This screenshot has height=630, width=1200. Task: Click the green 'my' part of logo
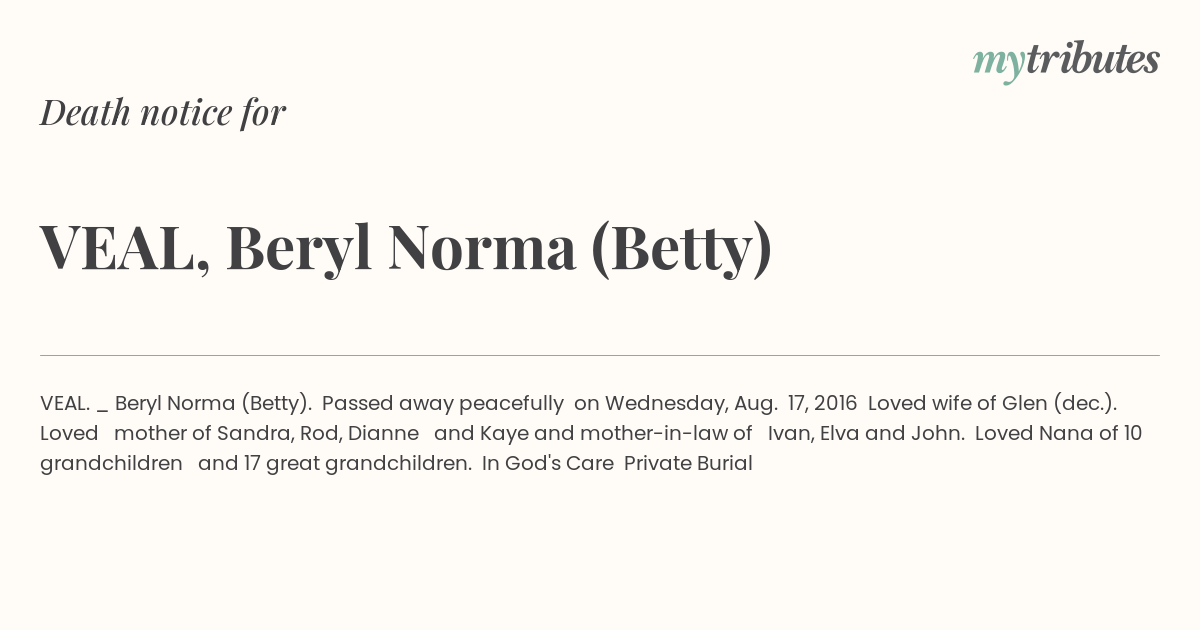pyautogui.click(x=998, y=65)
